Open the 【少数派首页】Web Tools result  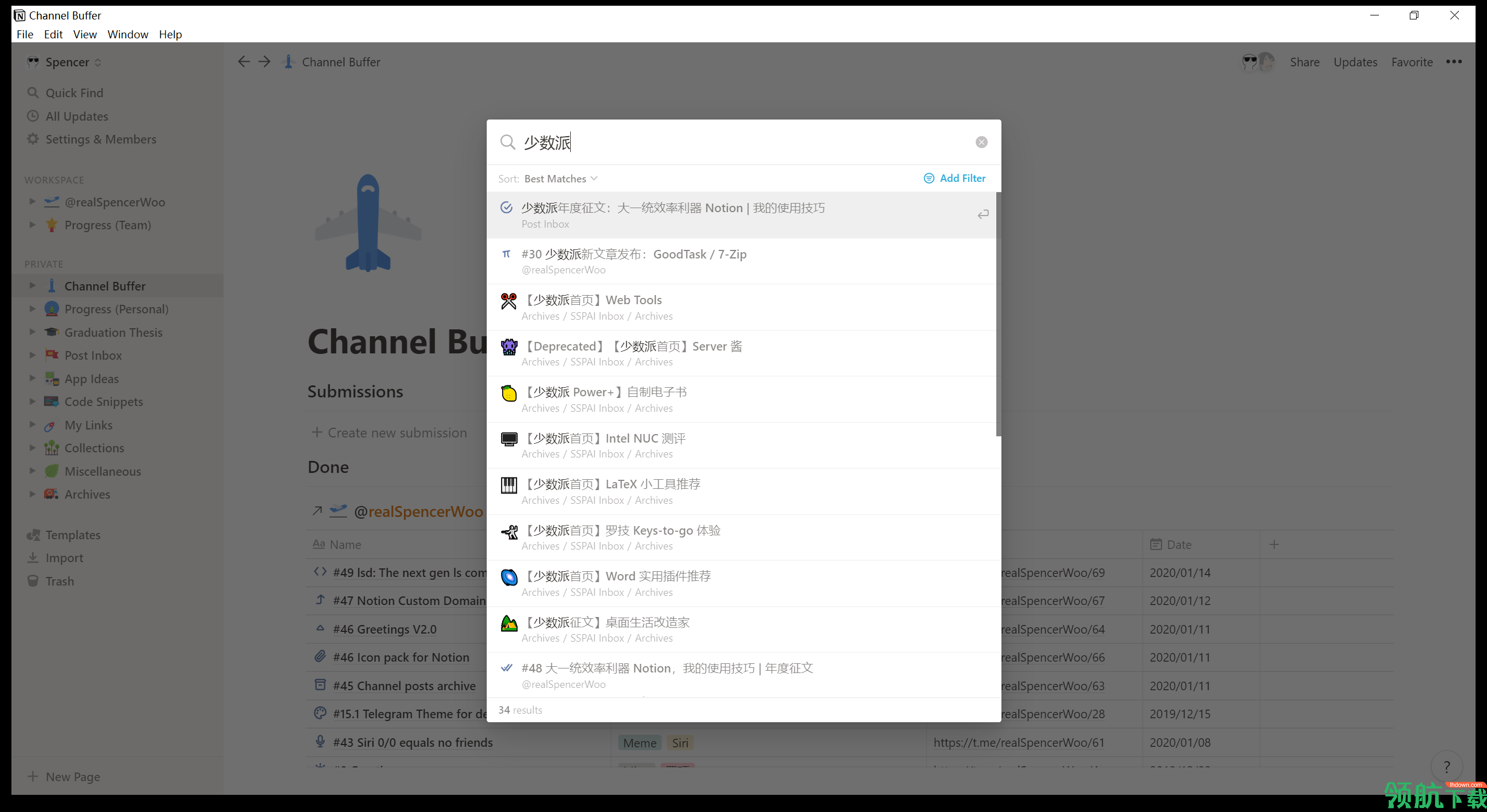tap(742, 307)
